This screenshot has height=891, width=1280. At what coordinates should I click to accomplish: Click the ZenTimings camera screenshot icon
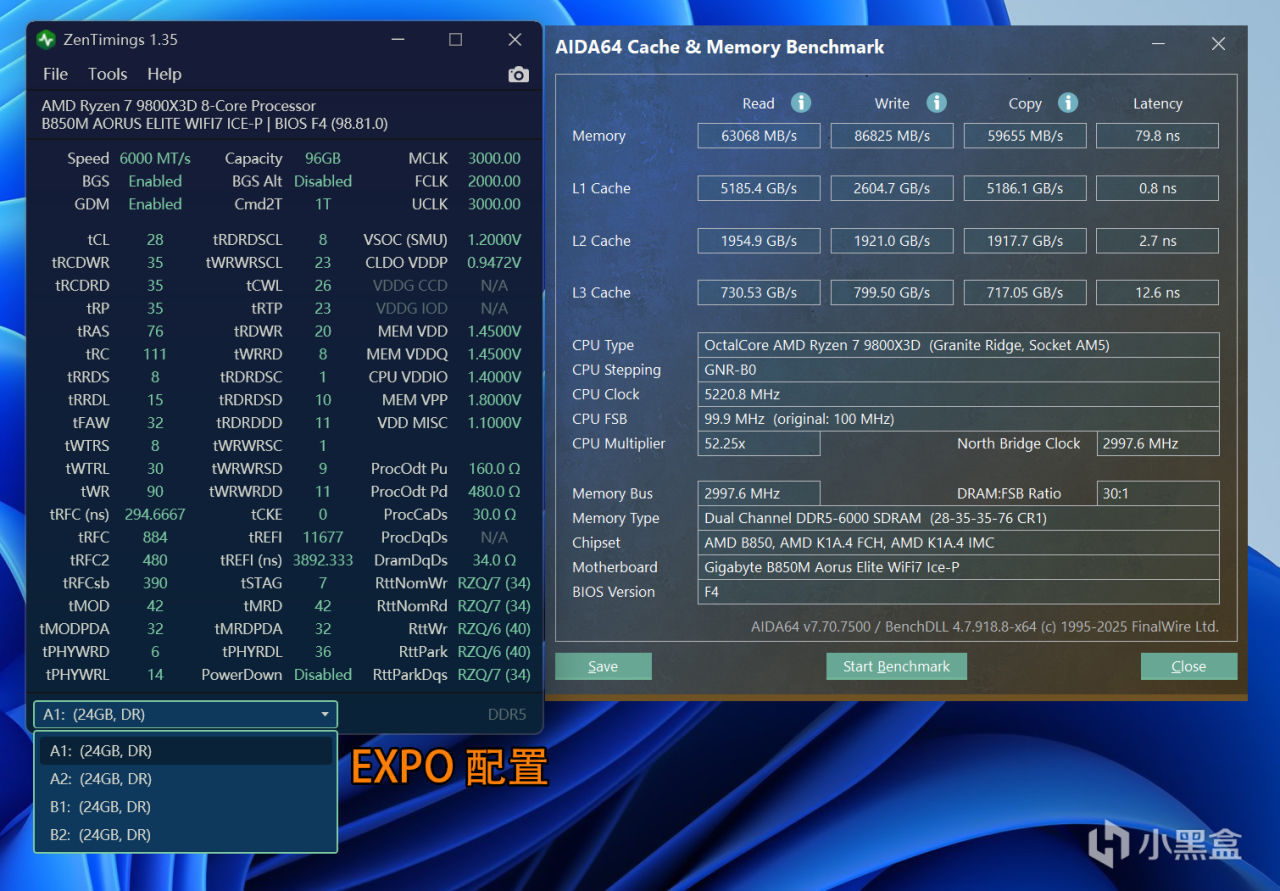518,75
